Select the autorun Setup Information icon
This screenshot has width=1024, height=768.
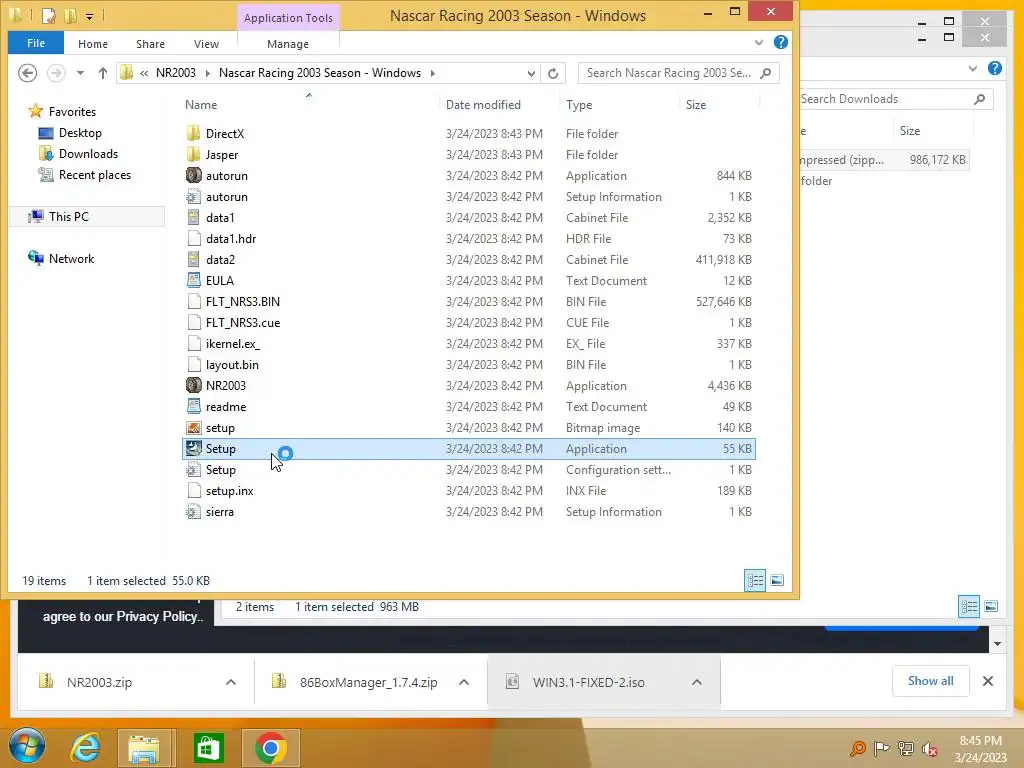tap(193, 197)
